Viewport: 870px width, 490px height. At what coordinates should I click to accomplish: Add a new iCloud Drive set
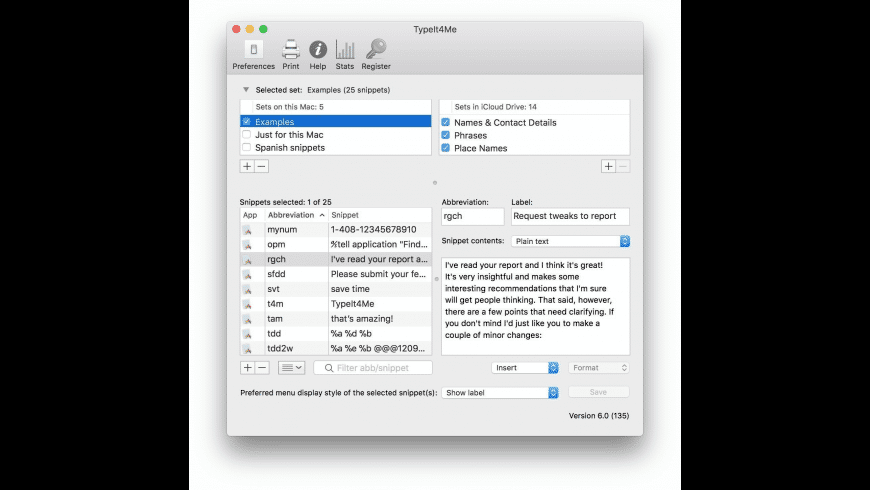608,166
